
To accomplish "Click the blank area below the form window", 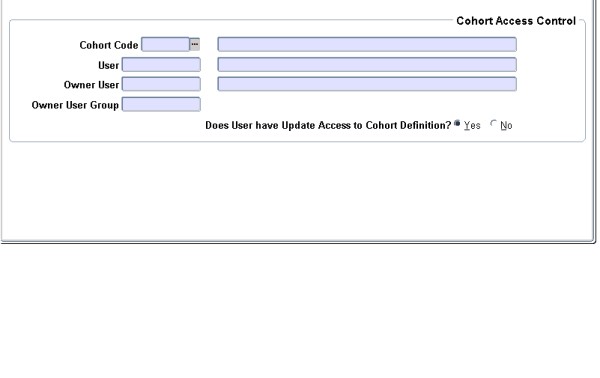I will pos(298,310).
